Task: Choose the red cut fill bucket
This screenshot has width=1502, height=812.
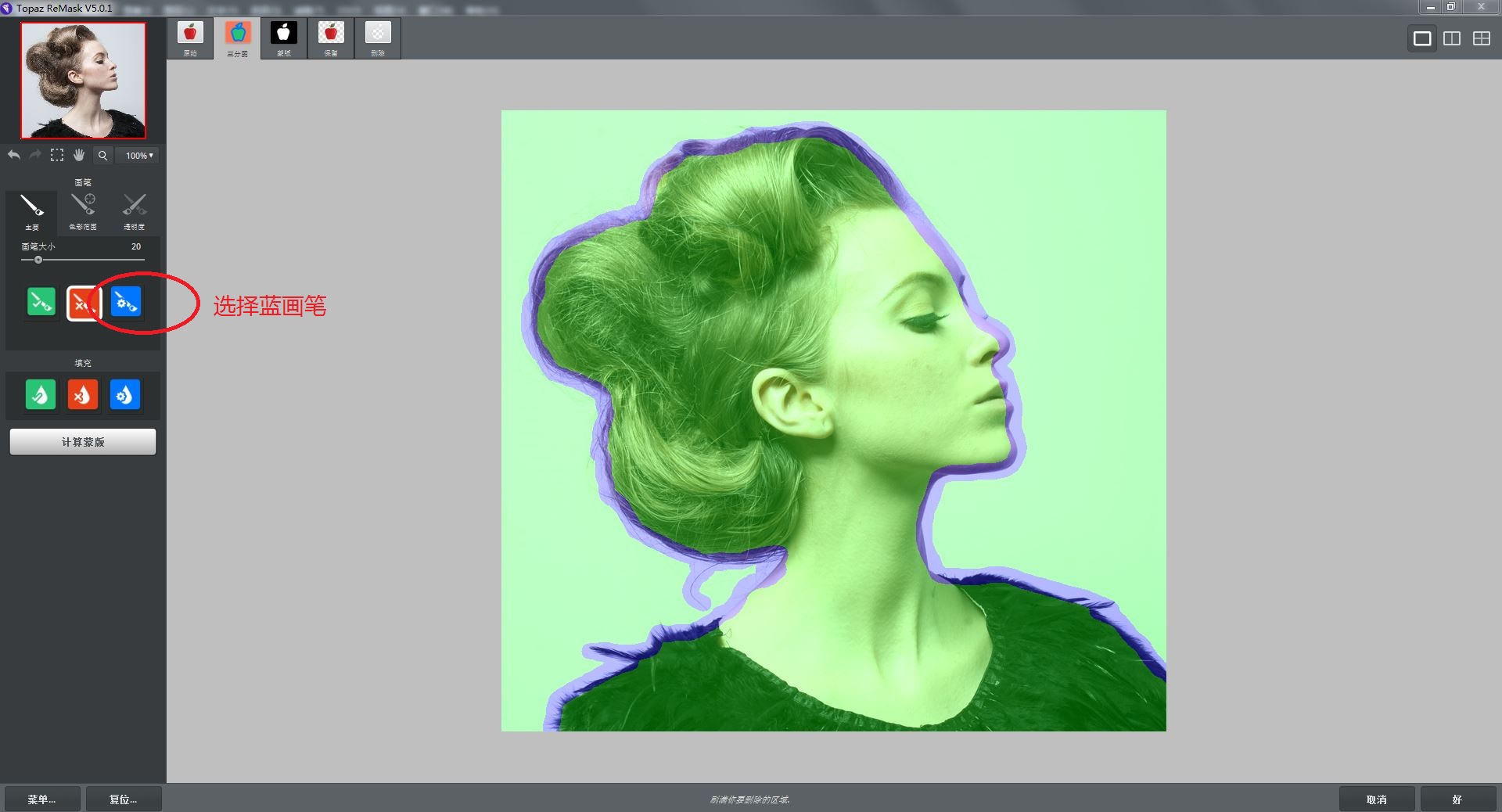Action: point(82,395)
